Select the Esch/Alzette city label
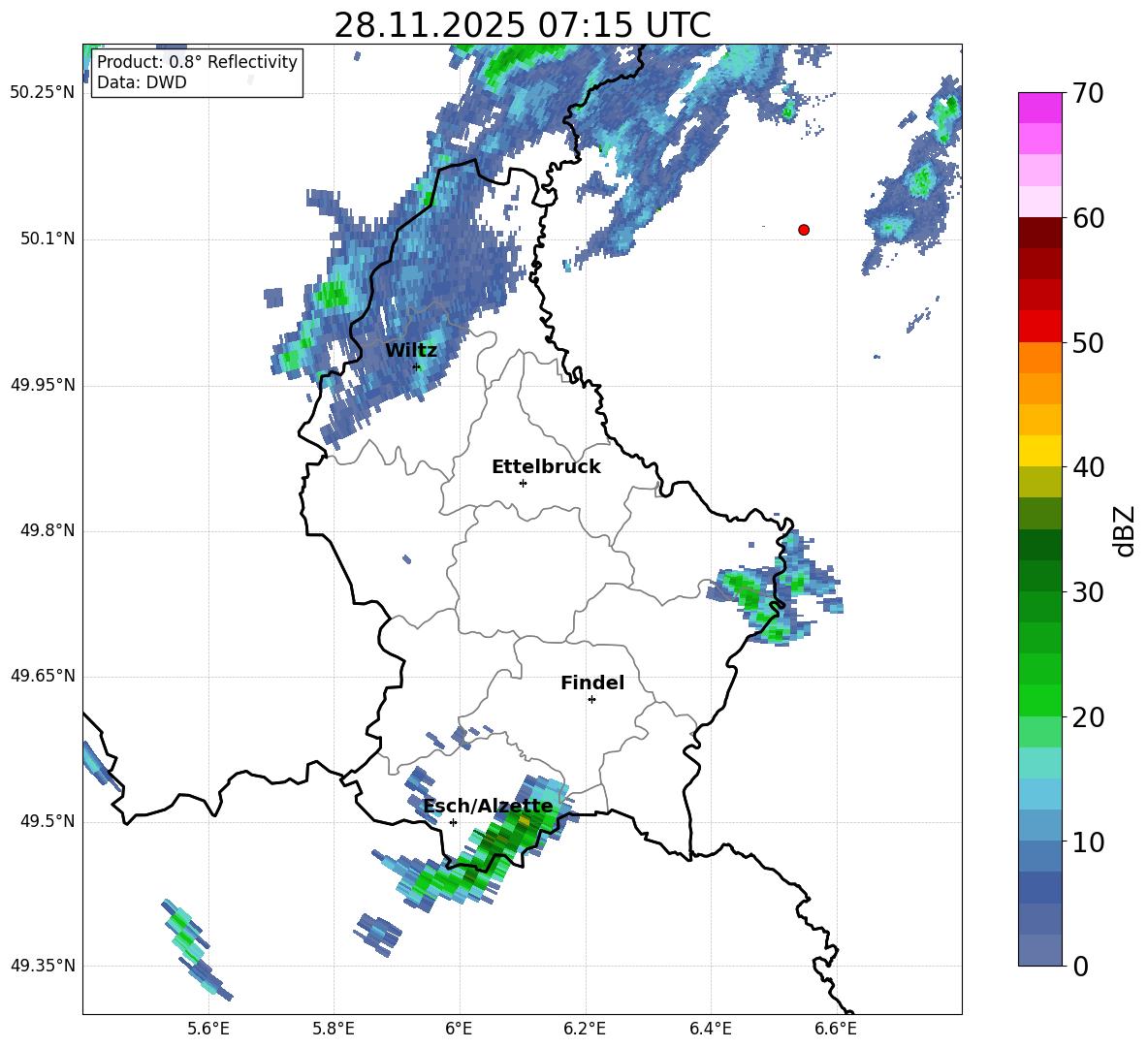This screenshot has height=1048, width=1148. [x=488, y=806]
